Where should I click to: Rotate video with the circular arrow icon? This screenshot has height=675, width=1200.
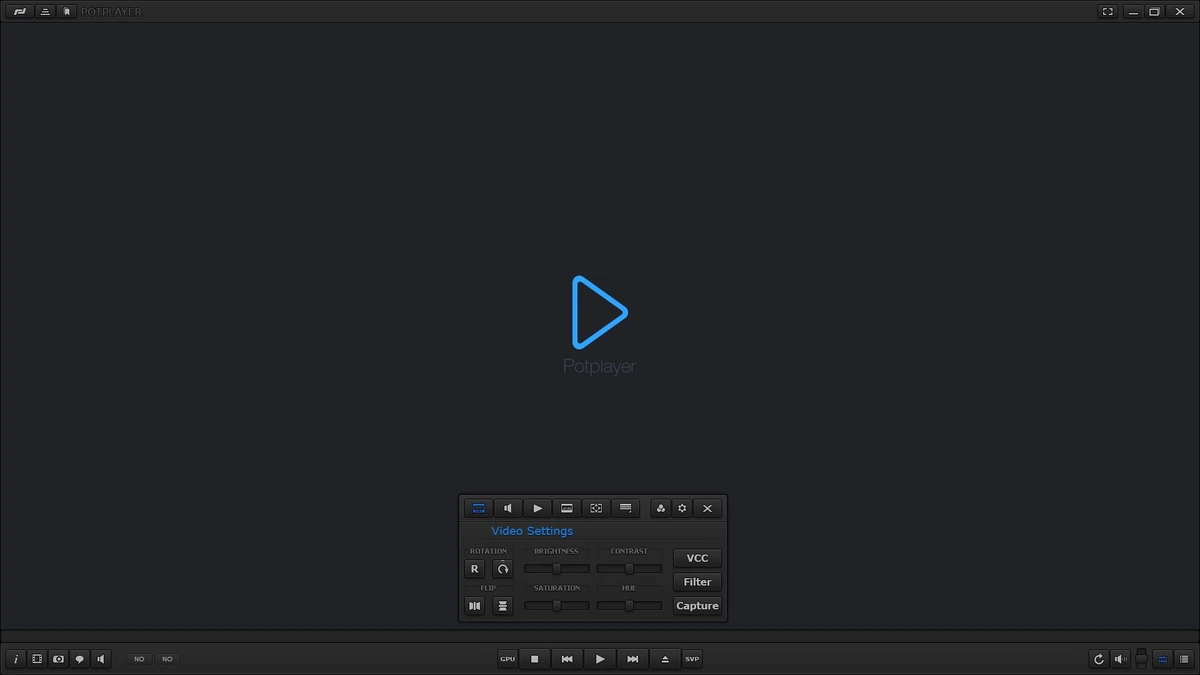(x=503, y=569)
